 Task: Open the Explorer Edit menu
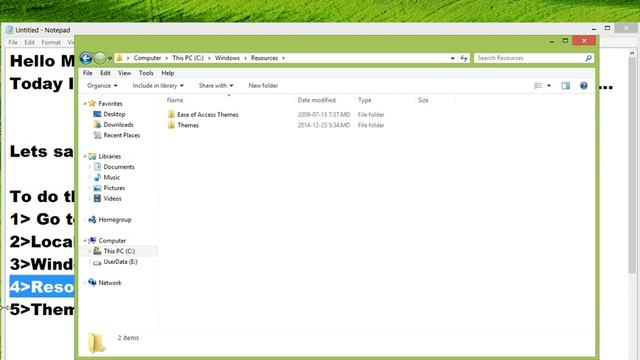point(105,73)
